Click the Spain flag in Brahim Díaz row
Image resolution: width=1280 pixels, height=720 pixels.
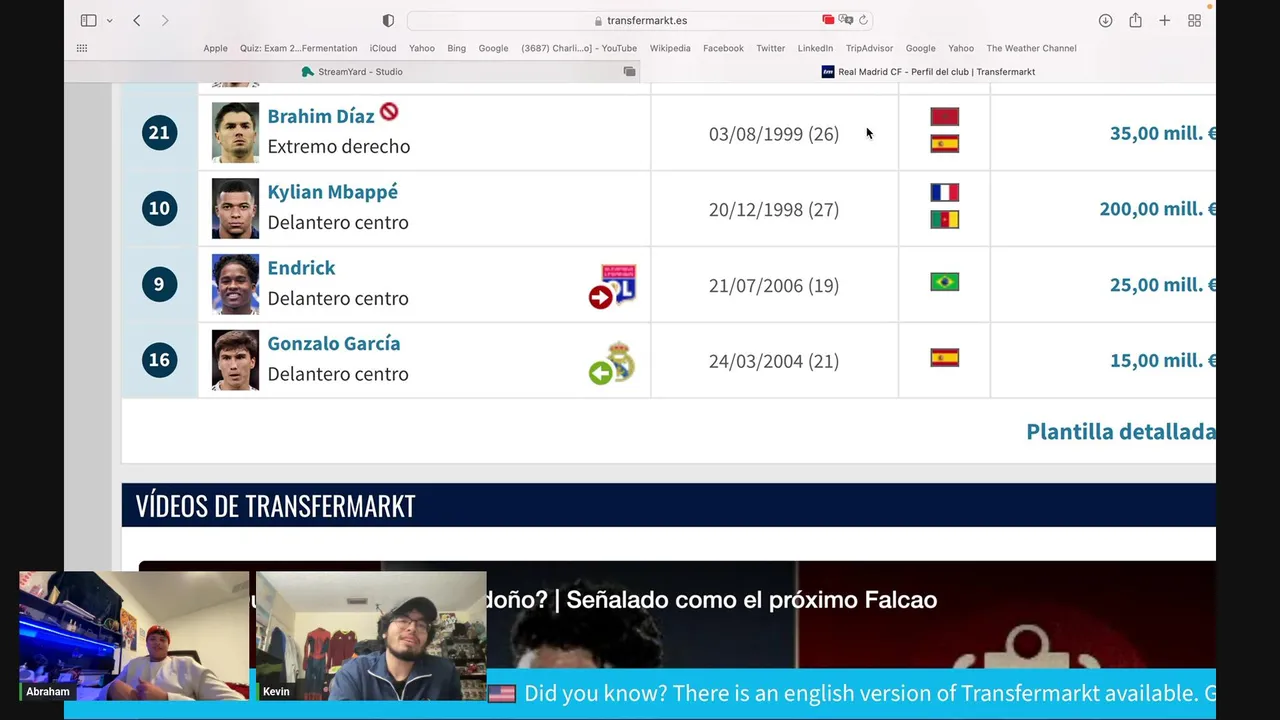tap(944, 144)
